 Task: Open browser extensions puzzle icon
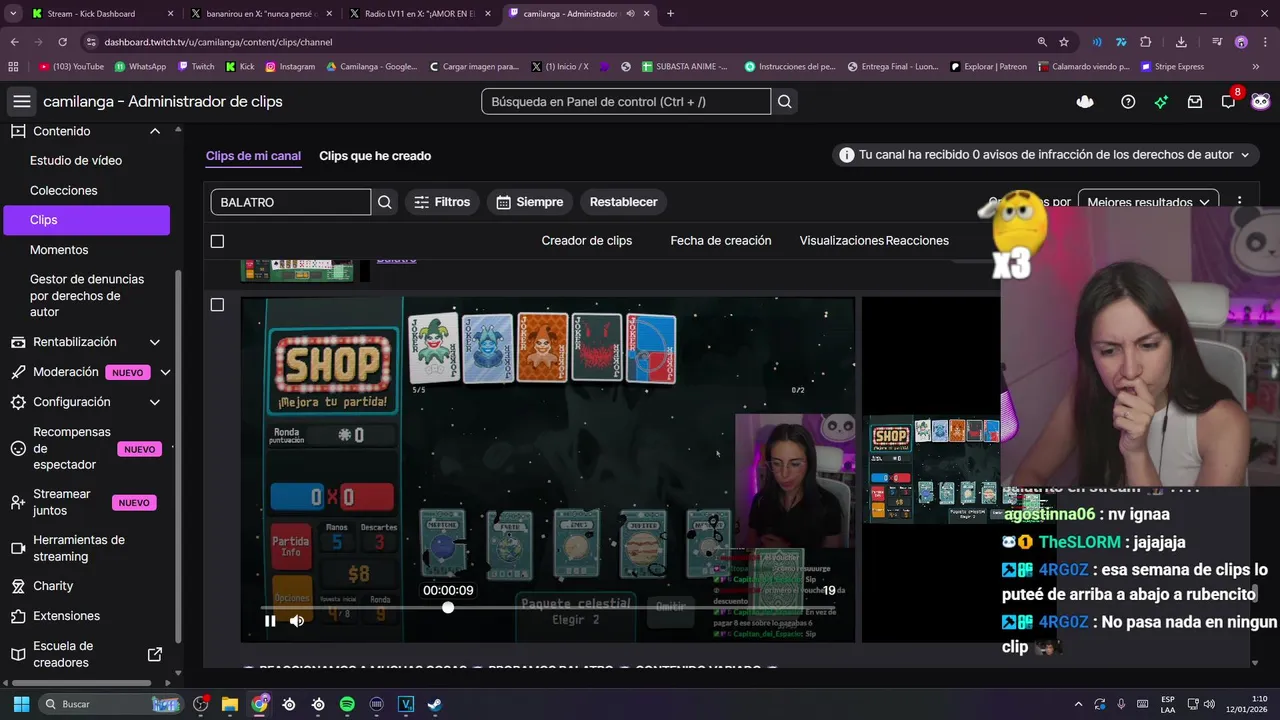coord(1146,42)
